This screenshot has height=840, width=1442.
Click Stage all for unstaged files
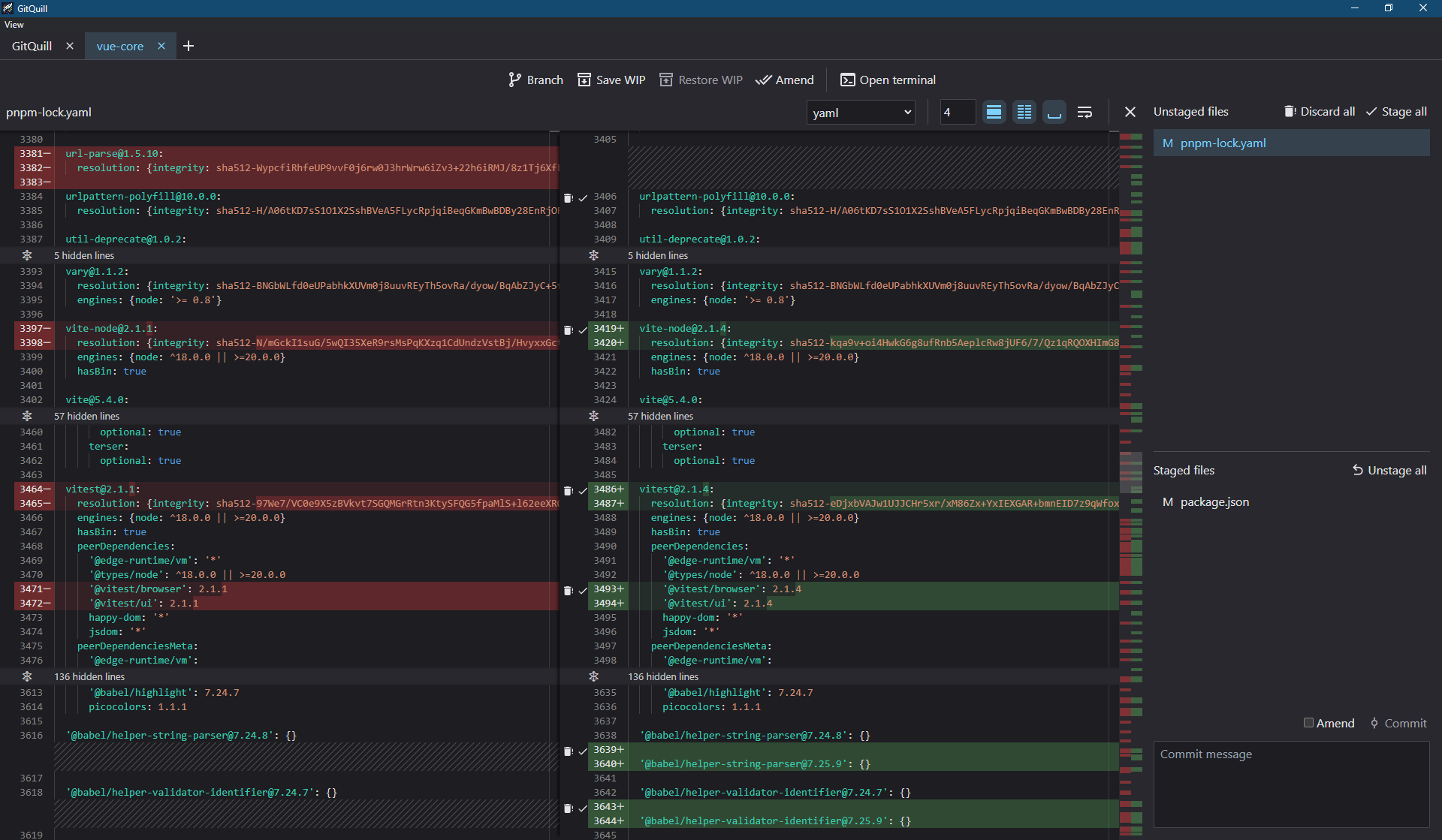click(x=1396, y=111)
